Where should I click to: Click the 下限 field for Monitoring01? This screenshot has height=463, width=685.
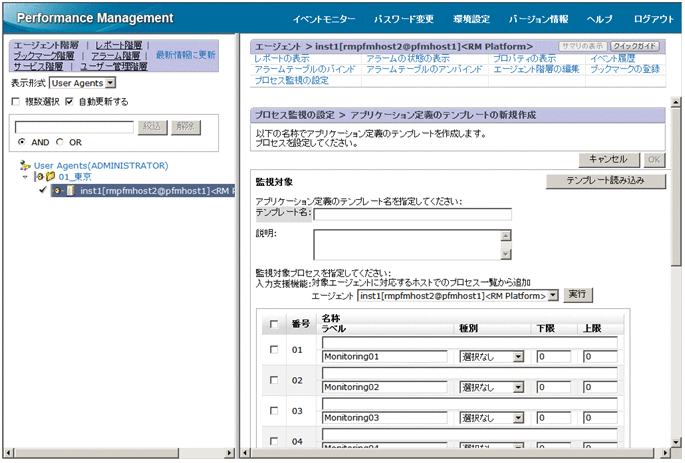pos(554,357)
